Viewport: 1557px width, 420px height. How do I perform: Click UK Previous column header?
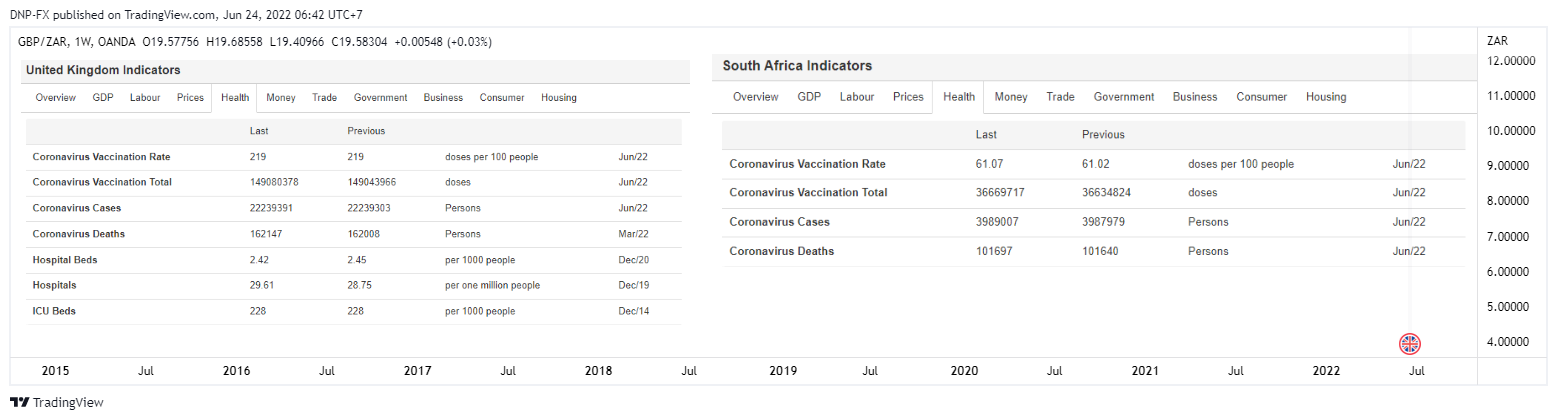coord(366,131)
